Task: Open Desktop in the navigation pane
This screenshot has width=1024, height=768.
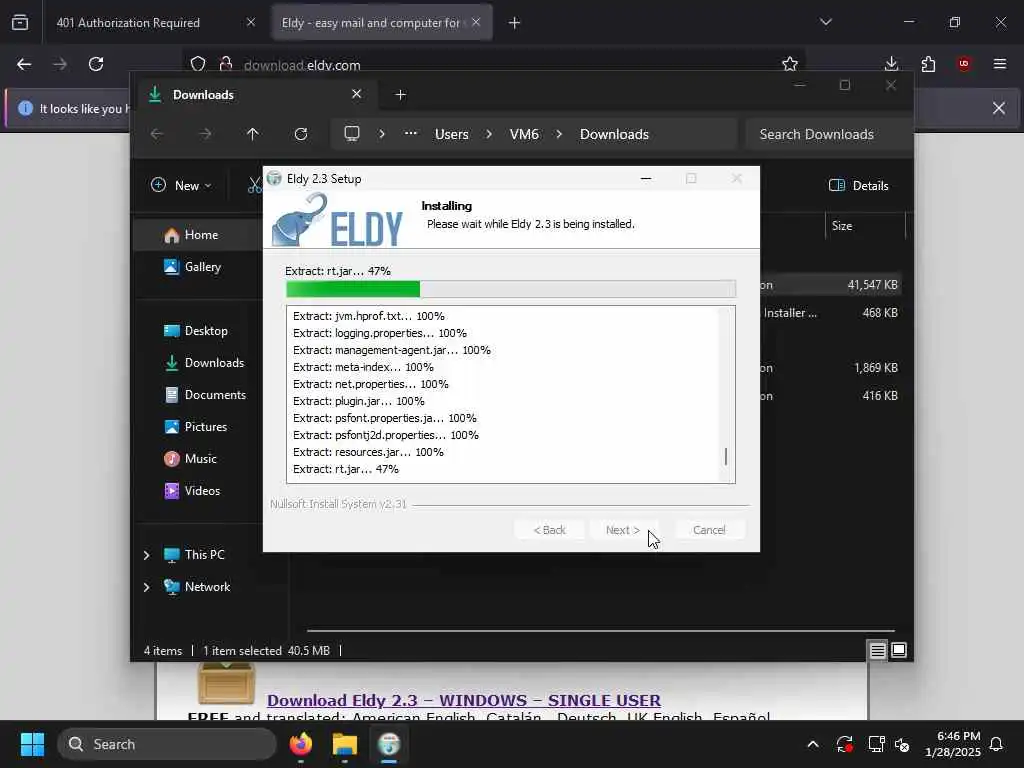Action: tap(205, 330)
